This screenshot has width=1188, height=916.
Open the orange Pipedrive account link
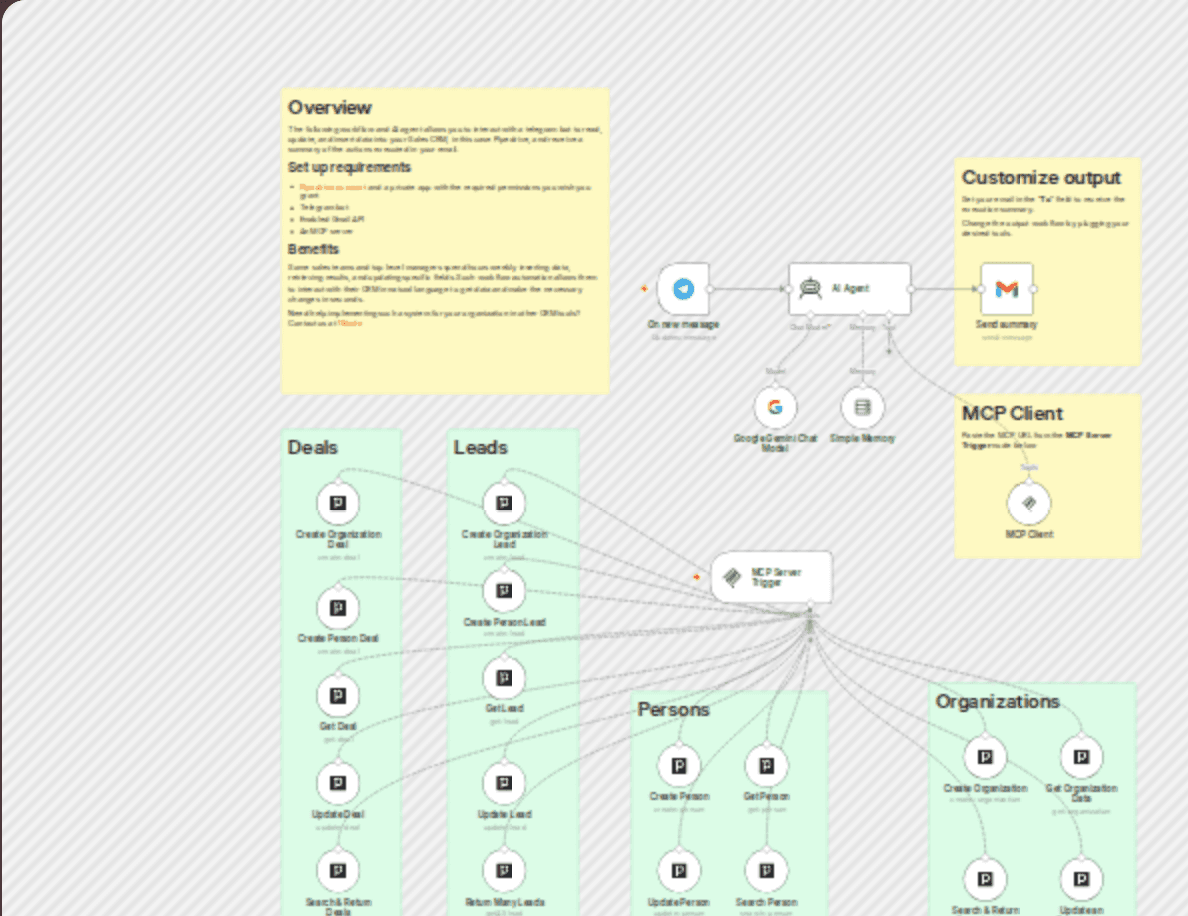point(332,187)
